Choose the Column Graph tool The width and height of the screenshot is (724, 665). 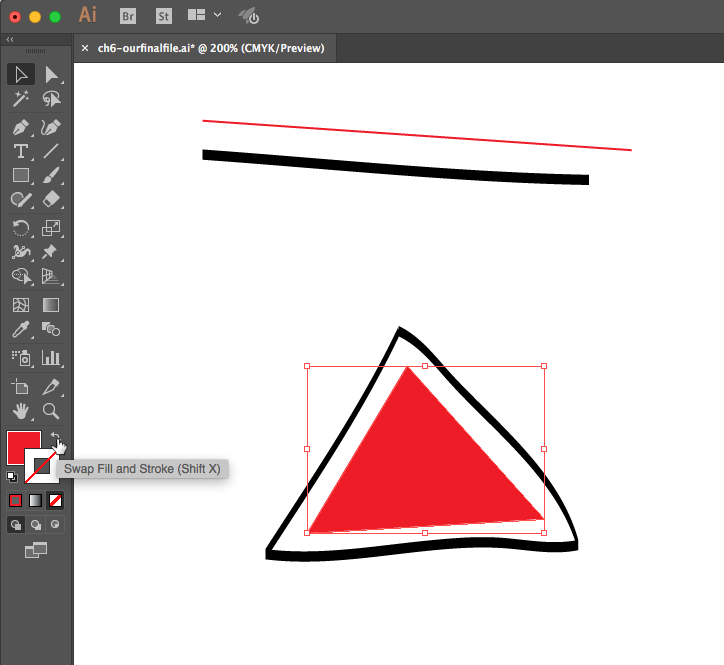51,357
